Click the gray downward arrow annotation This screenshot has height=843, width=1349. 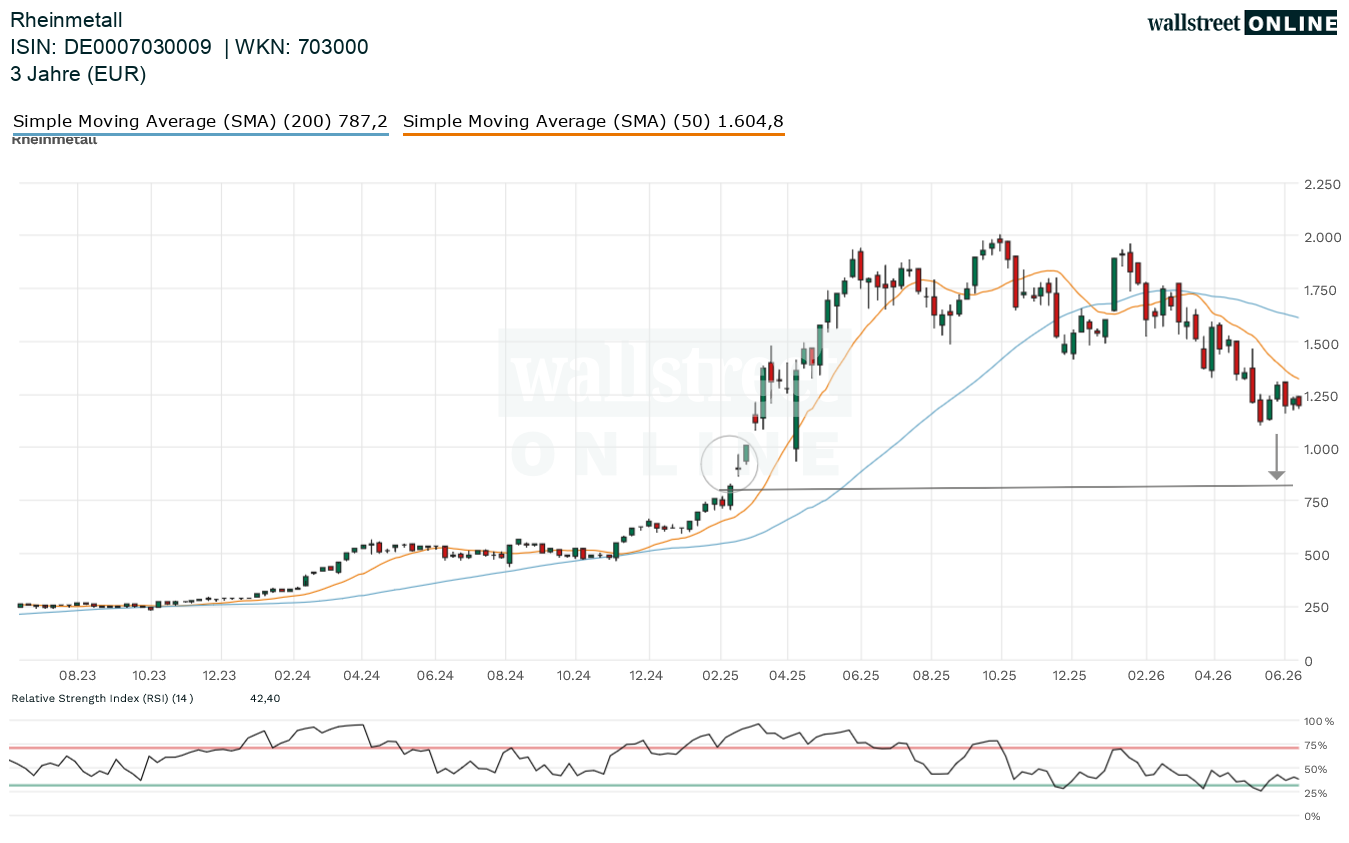[x=1277, y=457]
